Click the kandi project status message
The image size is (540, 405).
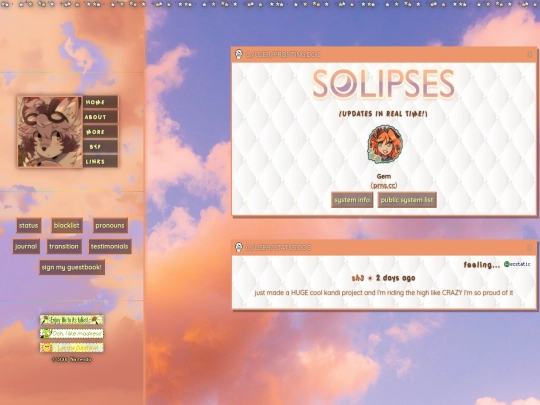tap(384, 293)
